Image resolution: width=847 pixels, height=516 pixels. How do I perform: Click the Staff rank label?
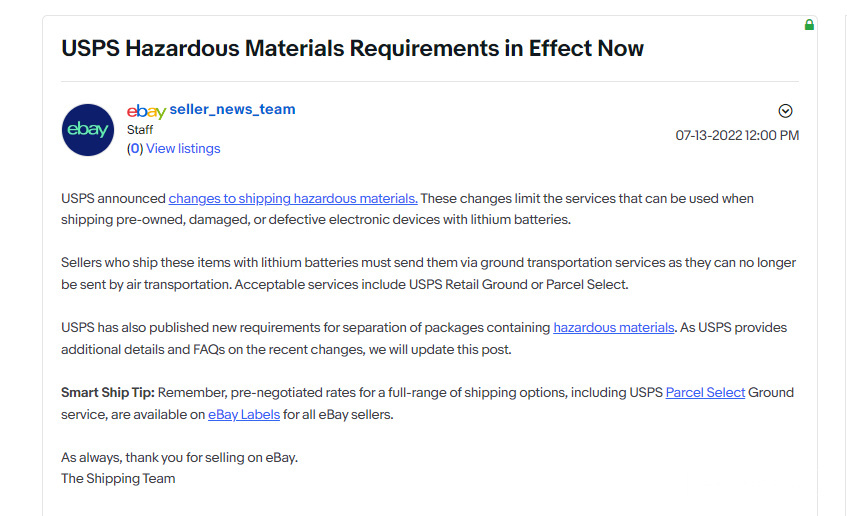(x=140, y=129)
